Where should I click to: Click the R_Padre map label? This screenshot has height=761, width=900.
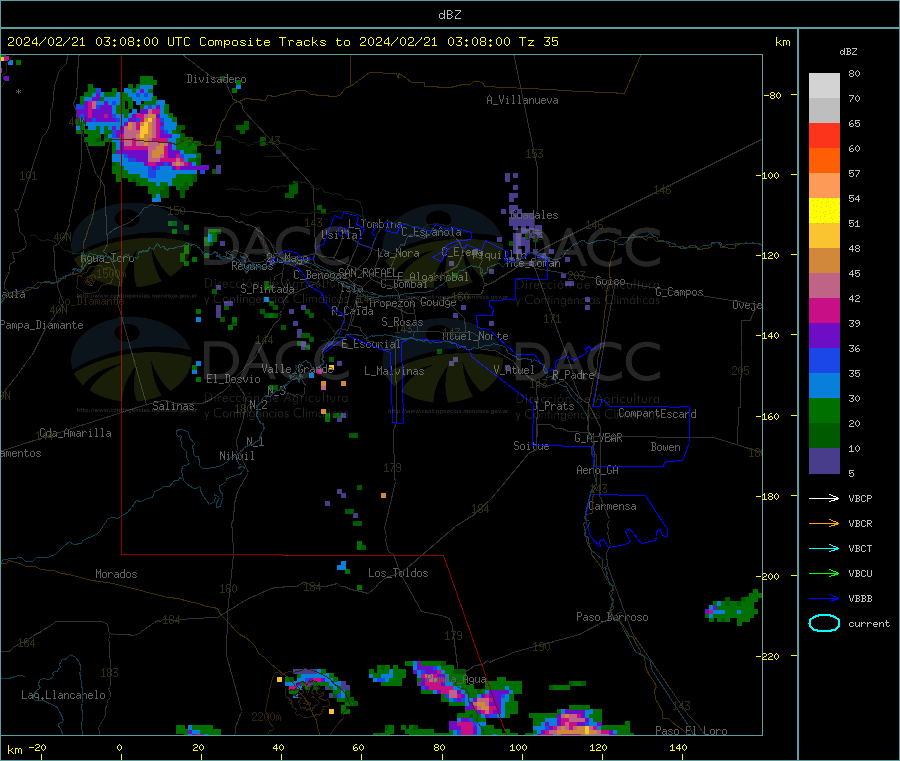coord(573,375)
